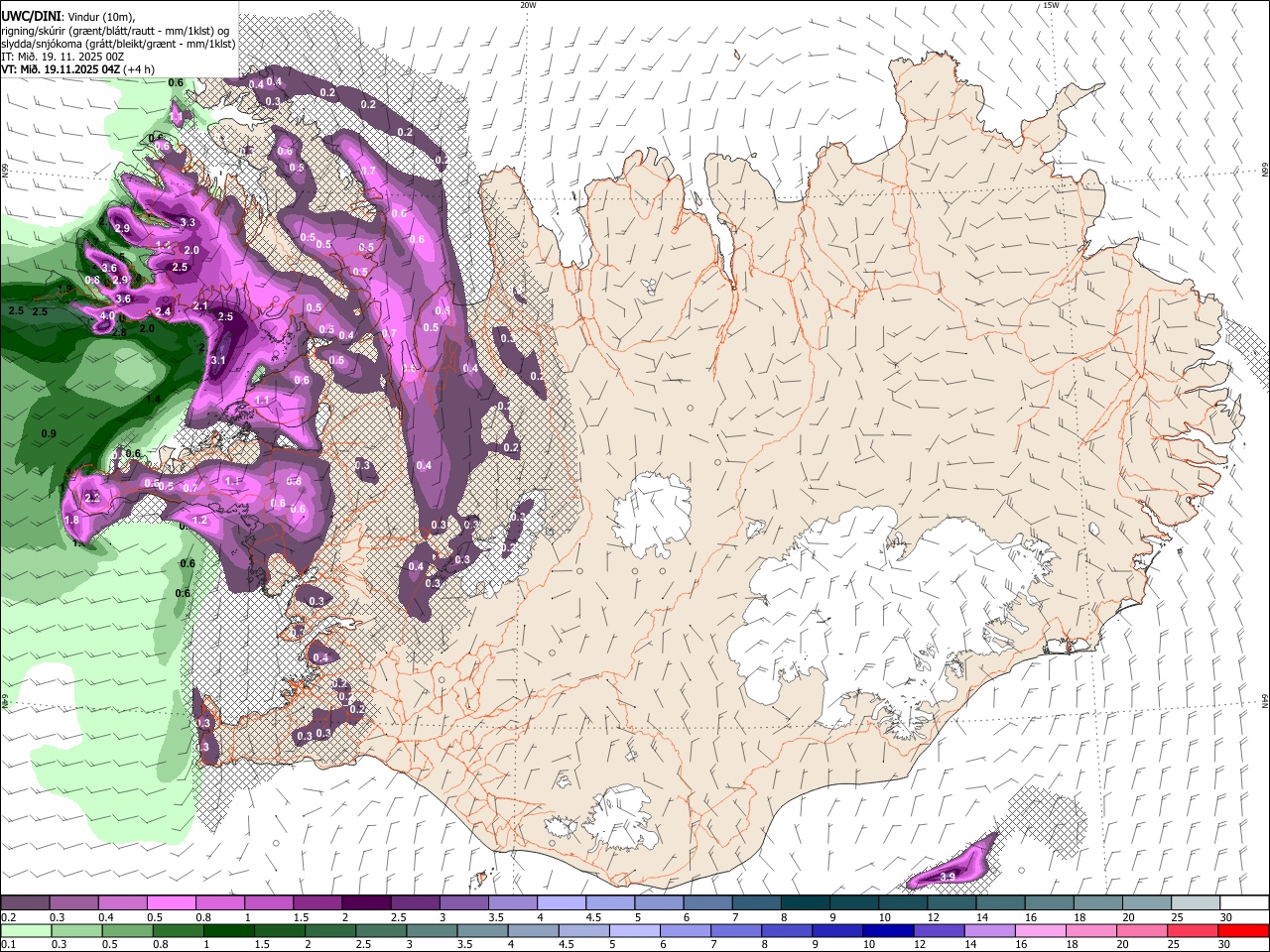Click the 0.9 value in the green rain area
Image resolution: width=1270 pixels, height=952 pixels.
pyautogui.click(x=49, y=434)
